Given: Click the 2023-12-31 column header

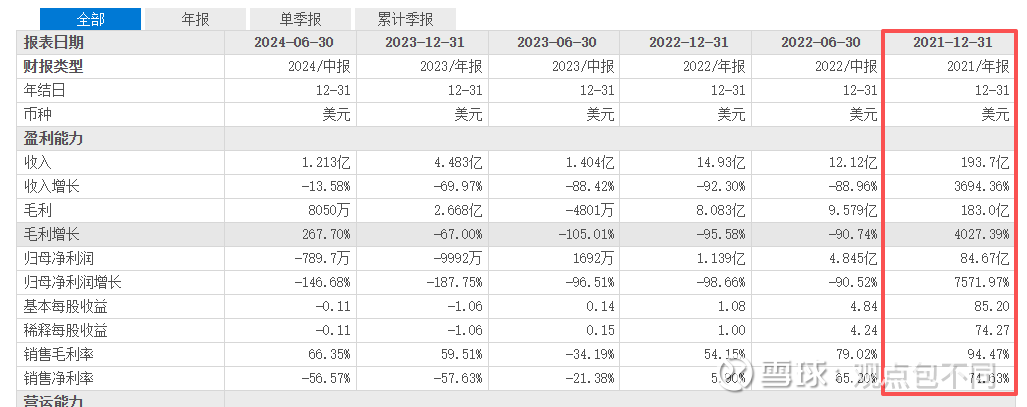Looking at the screenshot, I should click(421, 43).
